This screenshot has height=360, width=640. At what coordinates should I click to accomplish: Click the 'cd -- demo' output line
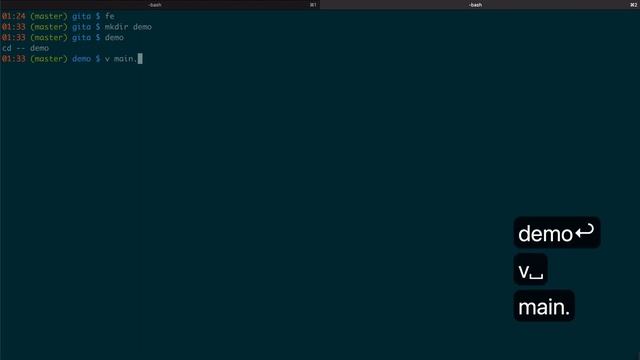[x=25, y=48]
